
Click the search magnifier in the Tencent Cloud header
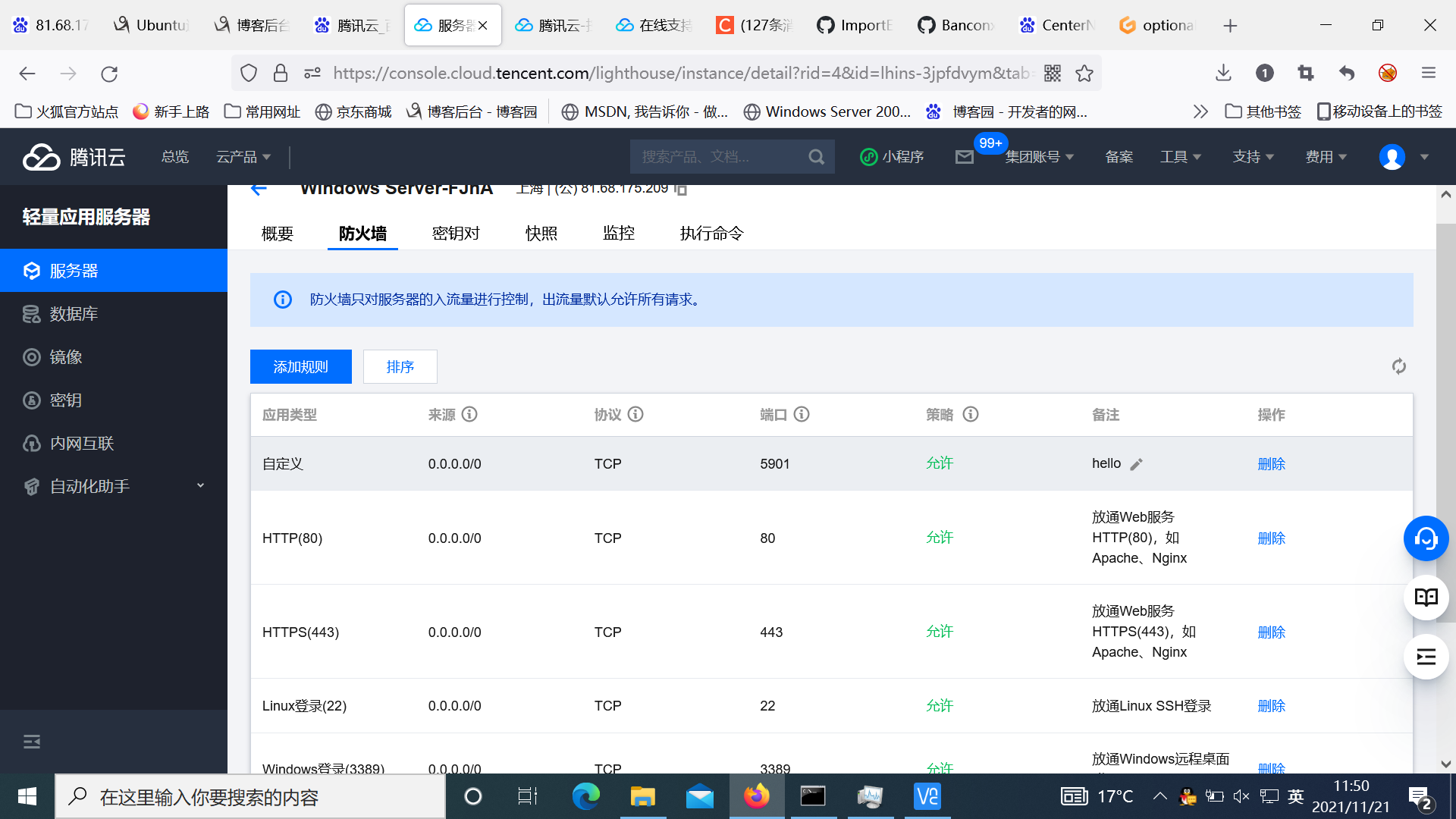click(816, 157)
